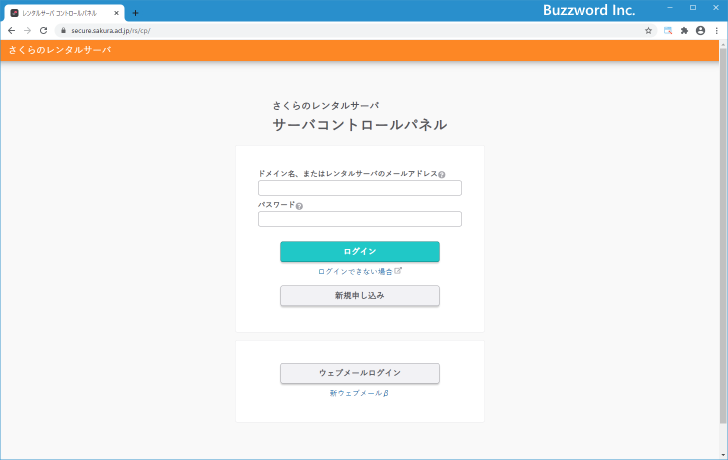Open the extensions puzzle icon

pyautogui.click(x=684, y=31)
